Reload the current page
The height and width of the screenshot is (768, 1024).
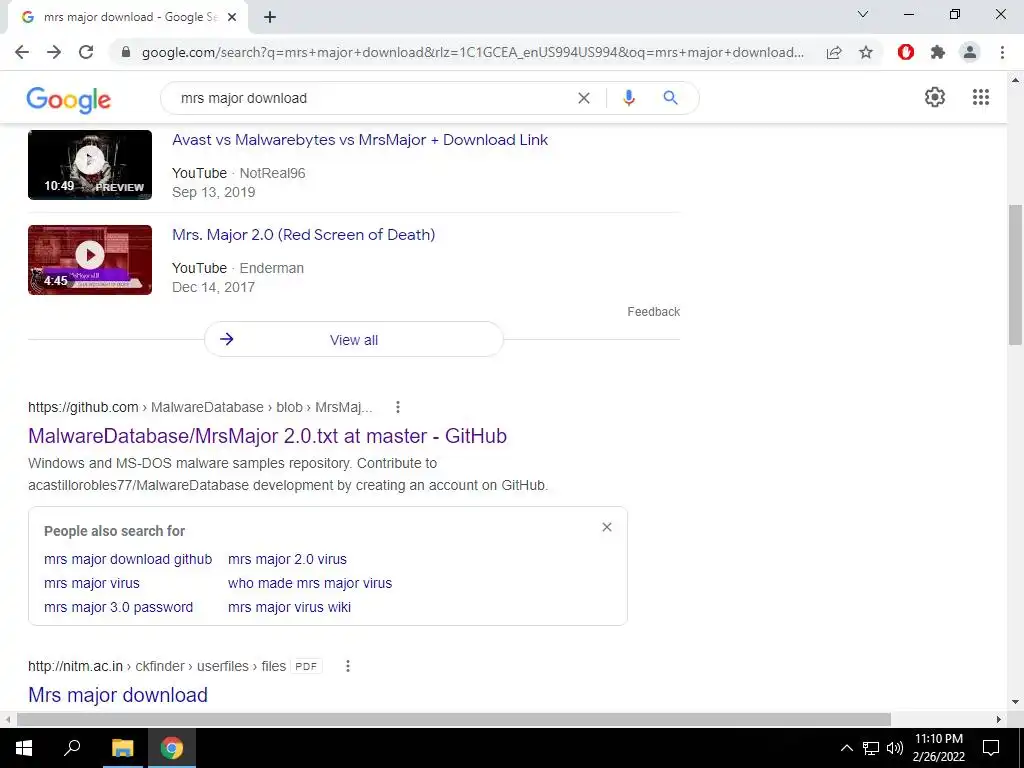(x=86, y=52)
